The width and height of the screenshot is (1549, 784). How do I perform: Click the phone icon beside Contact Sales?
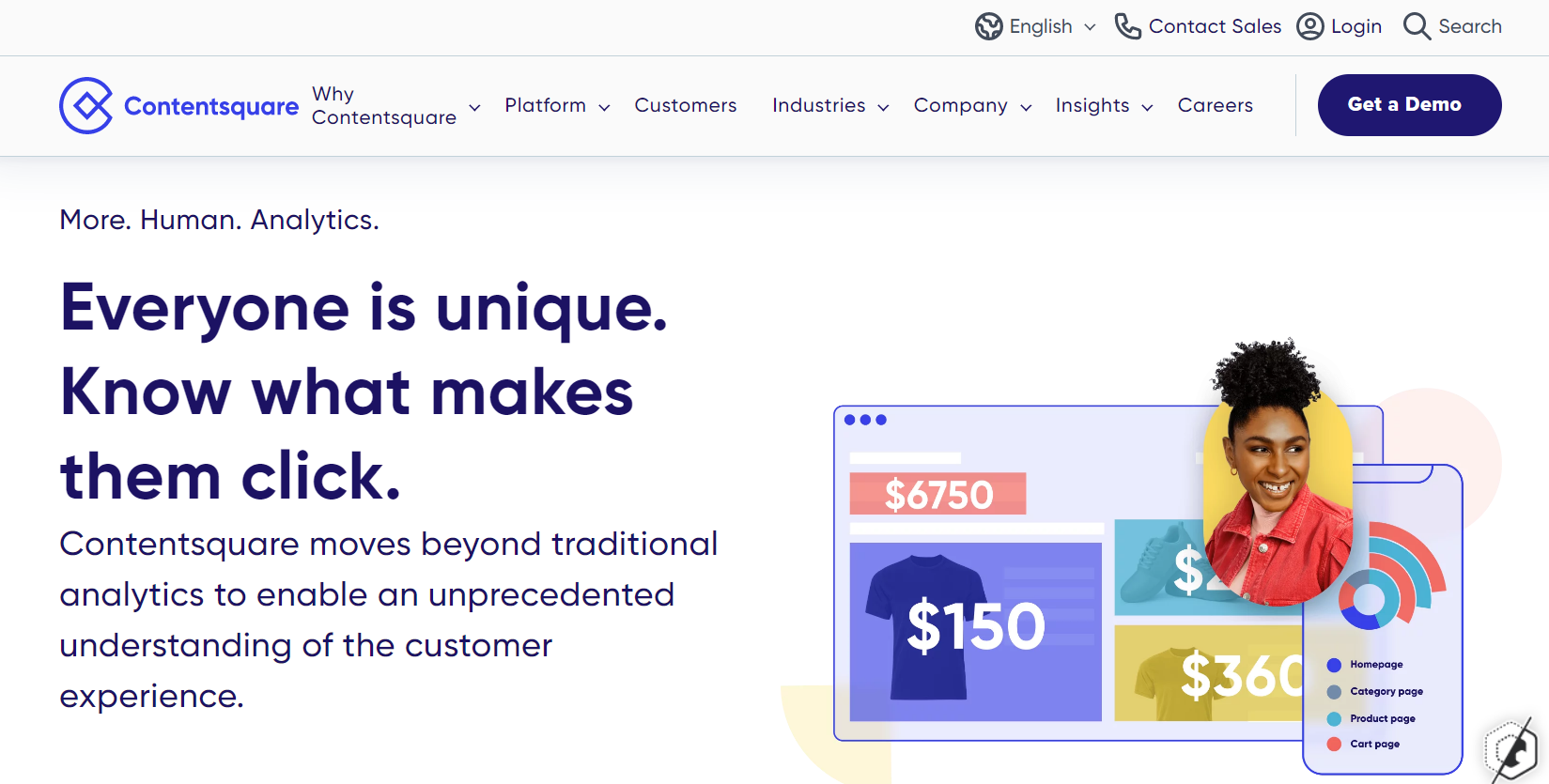pos(1127,26)
